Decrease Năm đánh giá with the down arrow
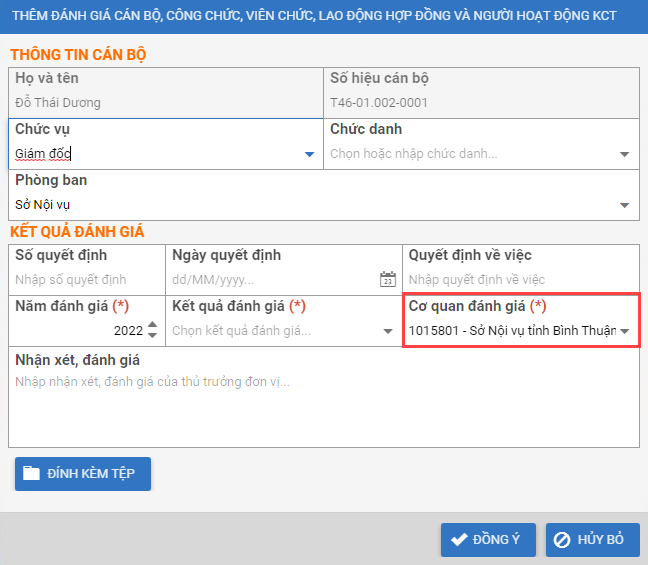 click(152, 335)
